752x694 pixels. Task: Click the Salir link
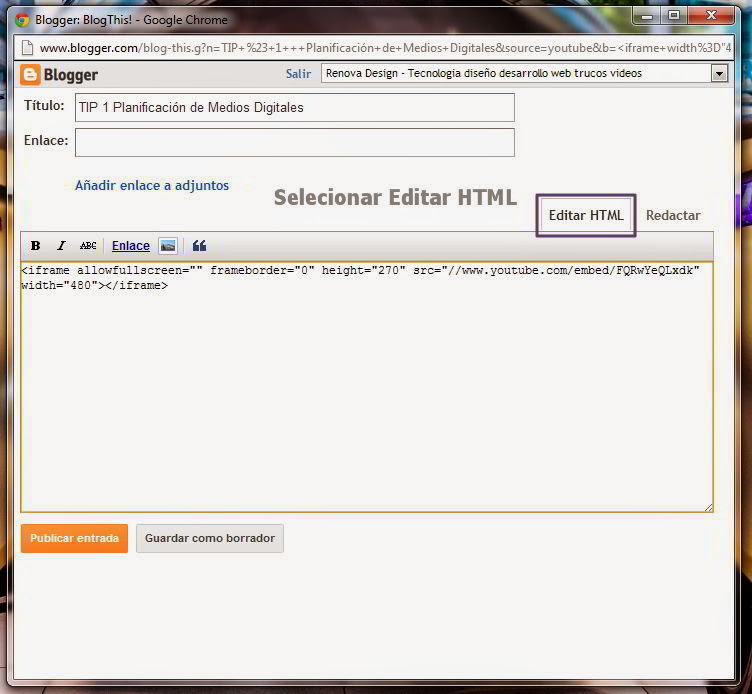(298, 74)
